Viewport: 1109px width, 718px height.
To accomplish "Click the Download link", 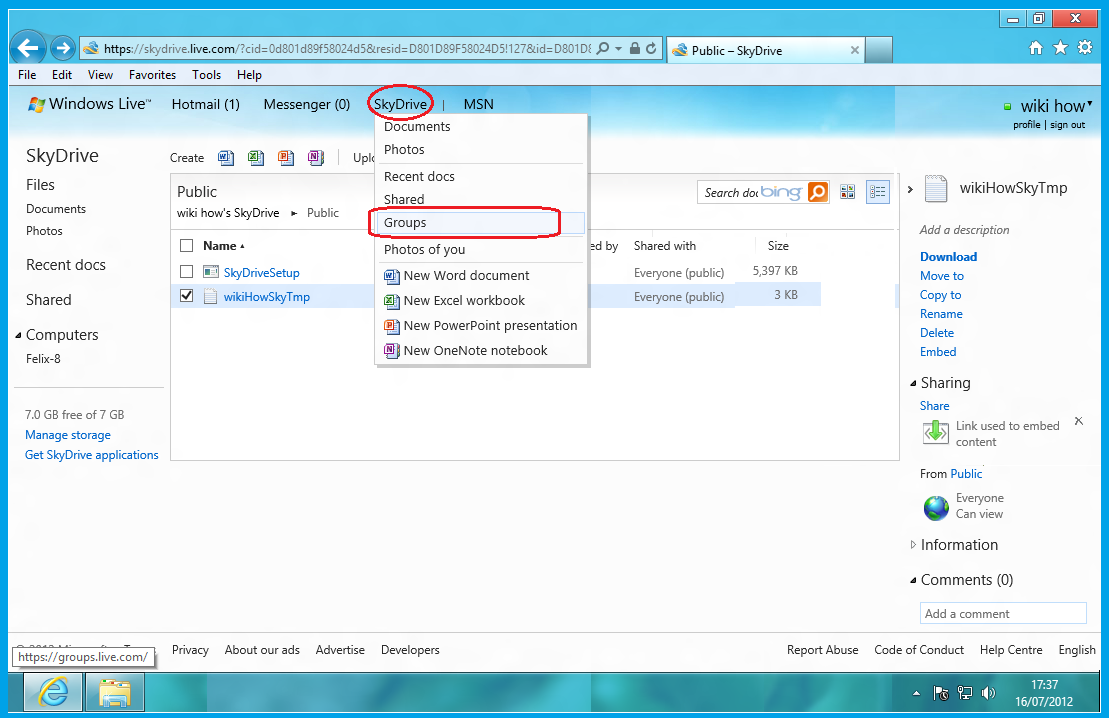I will click(948, 257).
